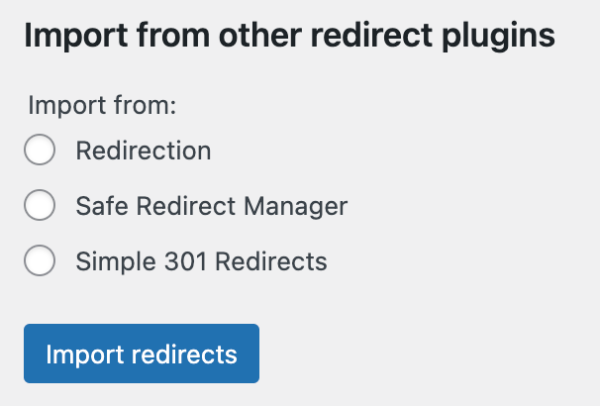Click the Import from: field label
This screenshot has height=406, width=600.
102,105
